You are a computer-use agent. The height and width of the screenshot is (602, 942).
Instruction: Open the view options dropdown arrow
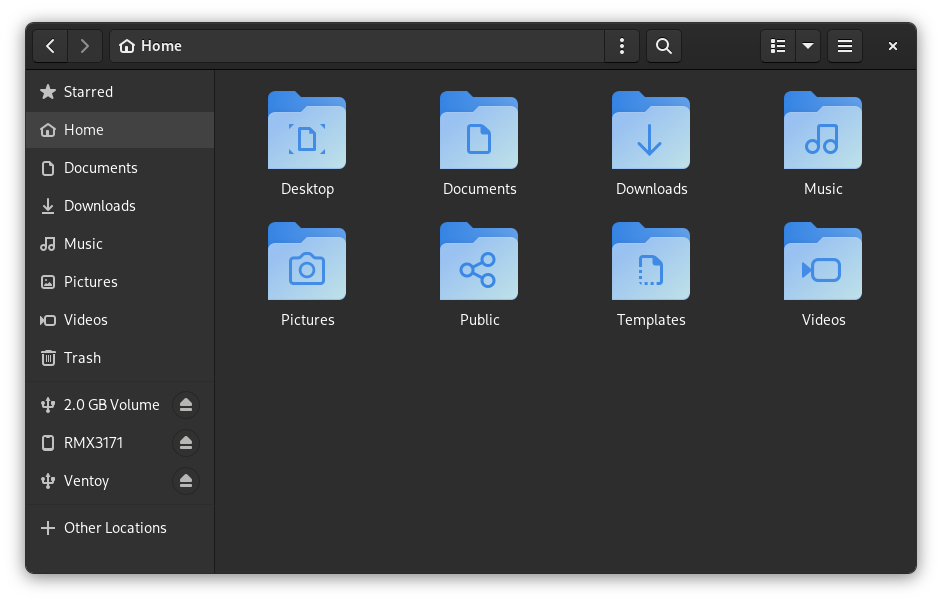point(807,46)
